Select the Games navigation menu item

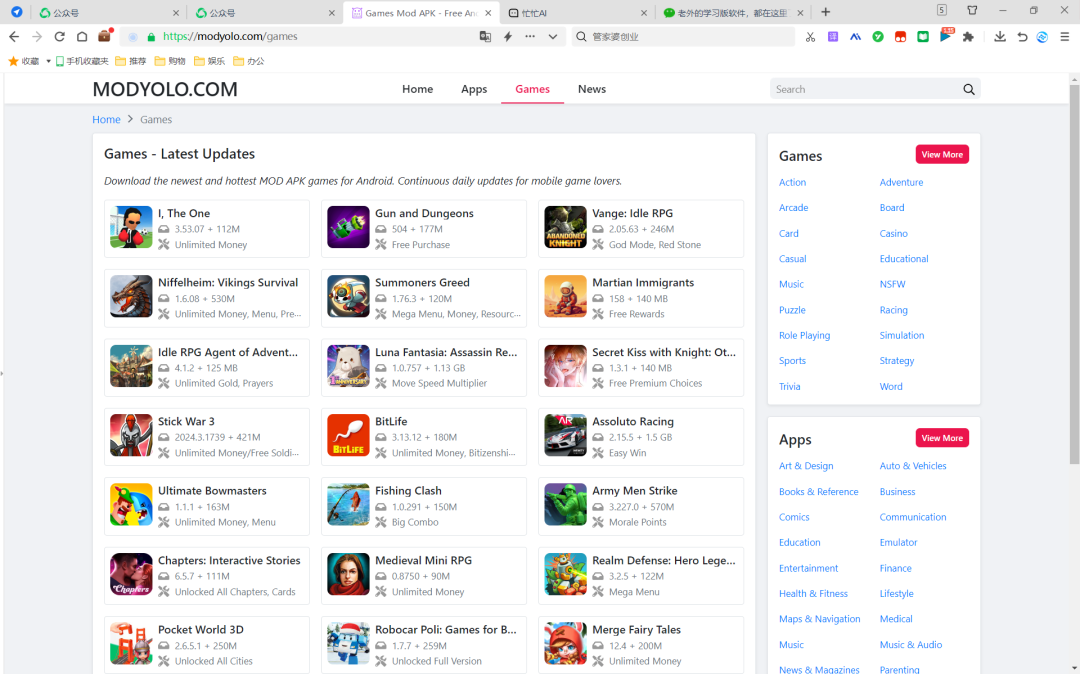532,89
